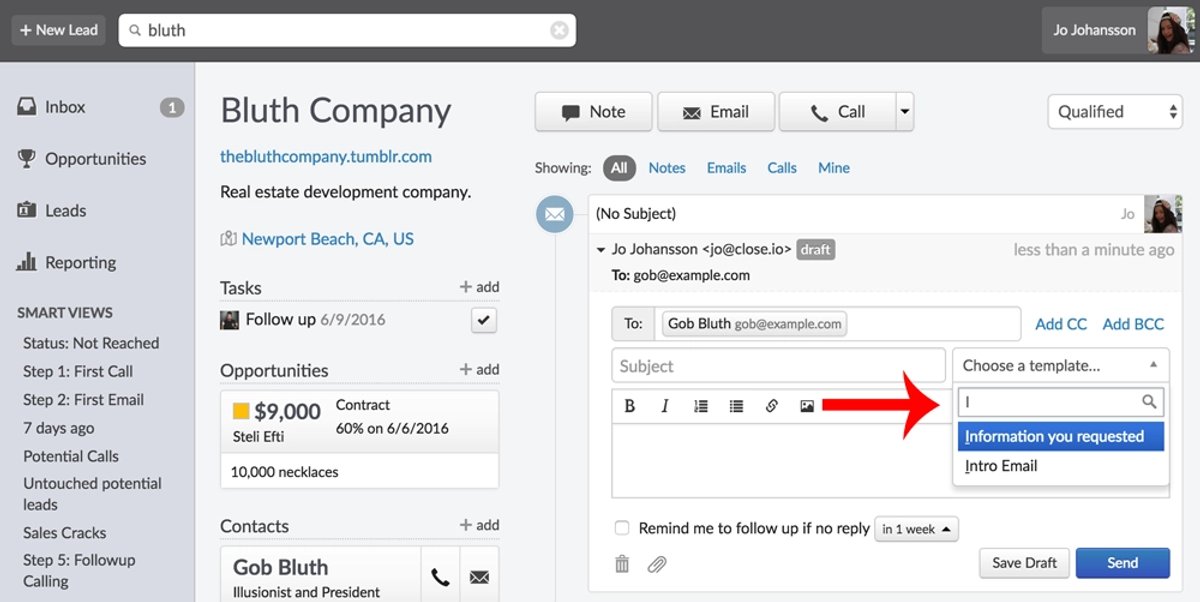Screen dimensions: 1200x602
Task: Click the envelope icon for Gob Bluth
Action: (x=479, y=576)
